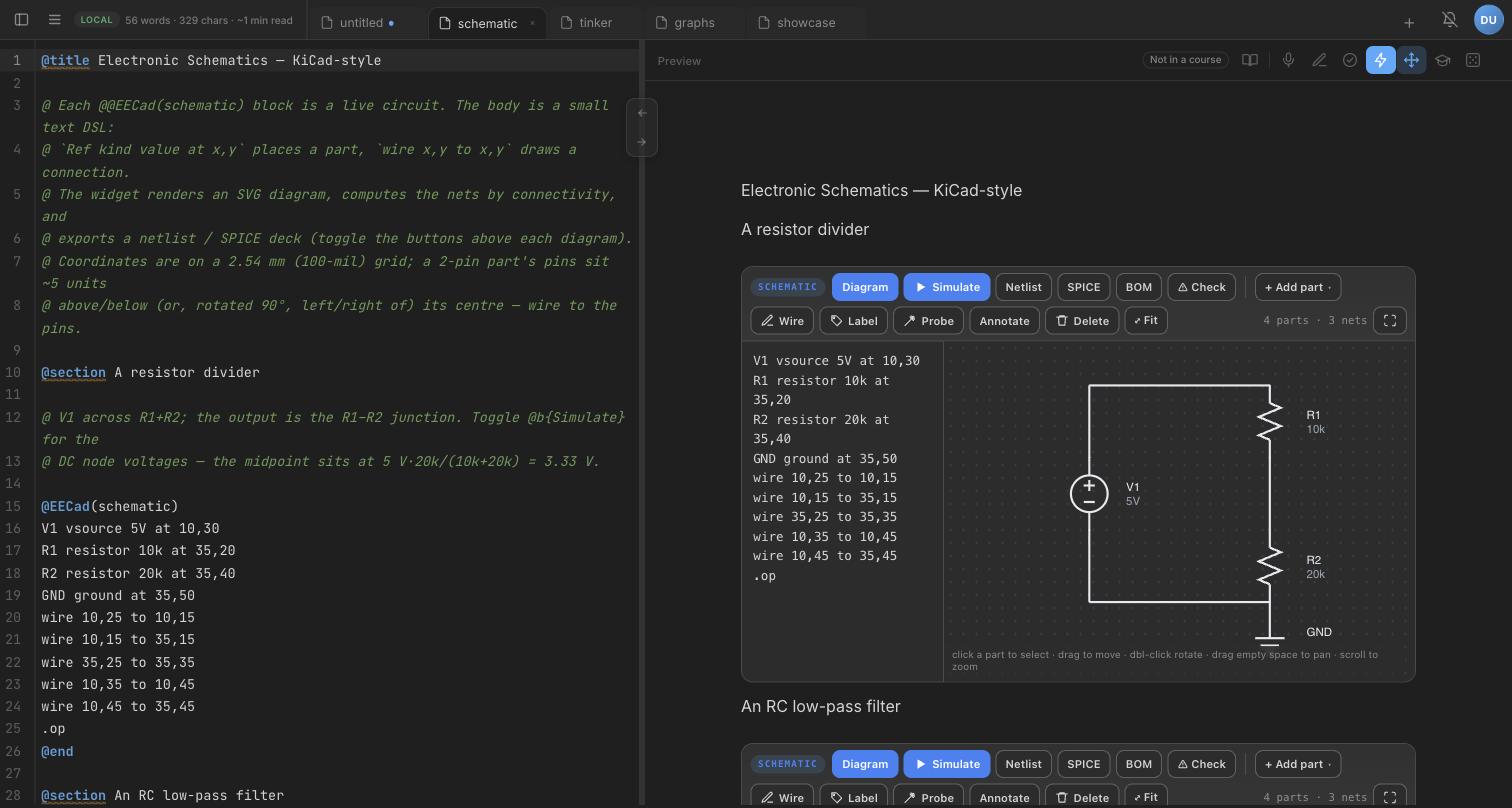Select Probe tool in resistor divider widget
Viewport: 1512px width, 808px height.
pyautogui.click(x=928, y=321)
